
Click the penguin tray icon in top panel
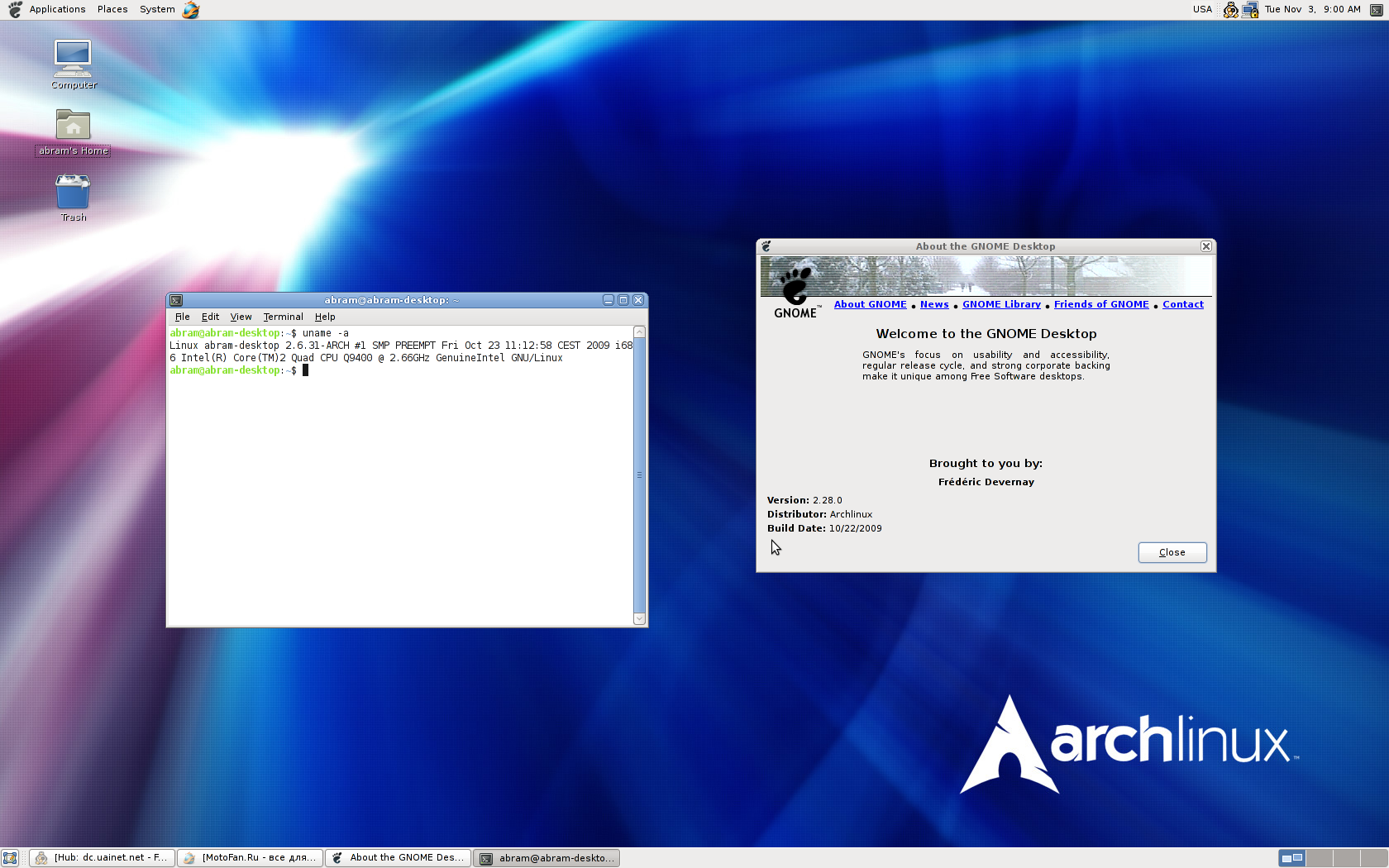click(x=1231, y=10)
